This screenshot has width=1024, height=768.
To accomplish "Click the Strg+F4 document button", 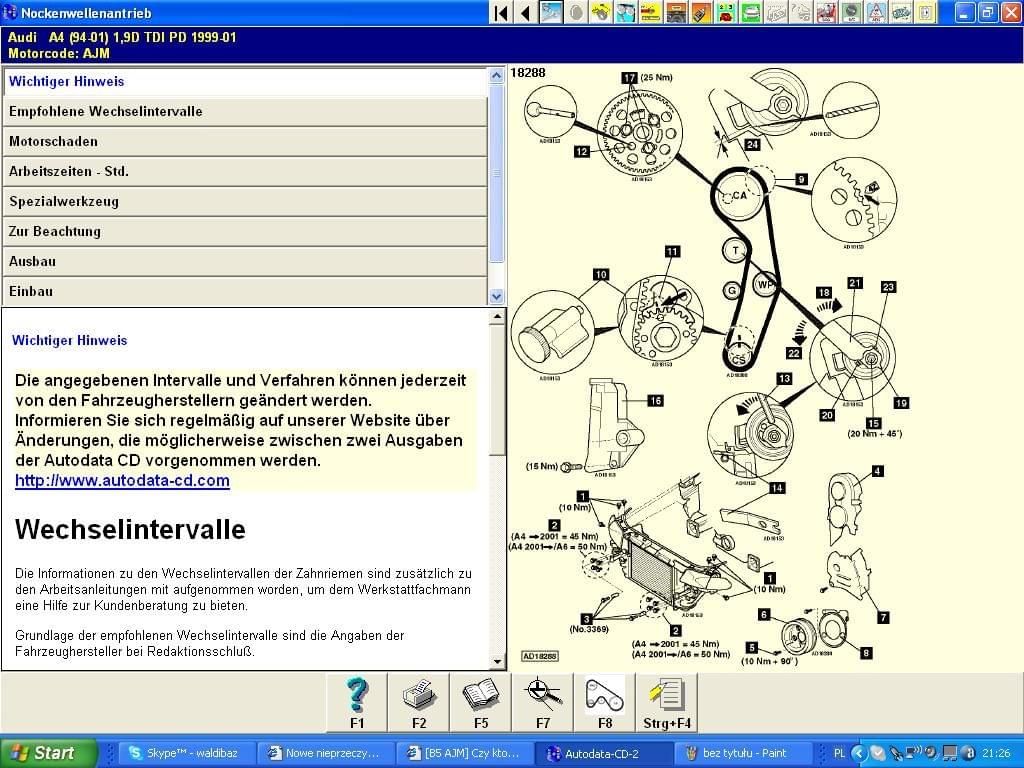I will tap(667, 702).
